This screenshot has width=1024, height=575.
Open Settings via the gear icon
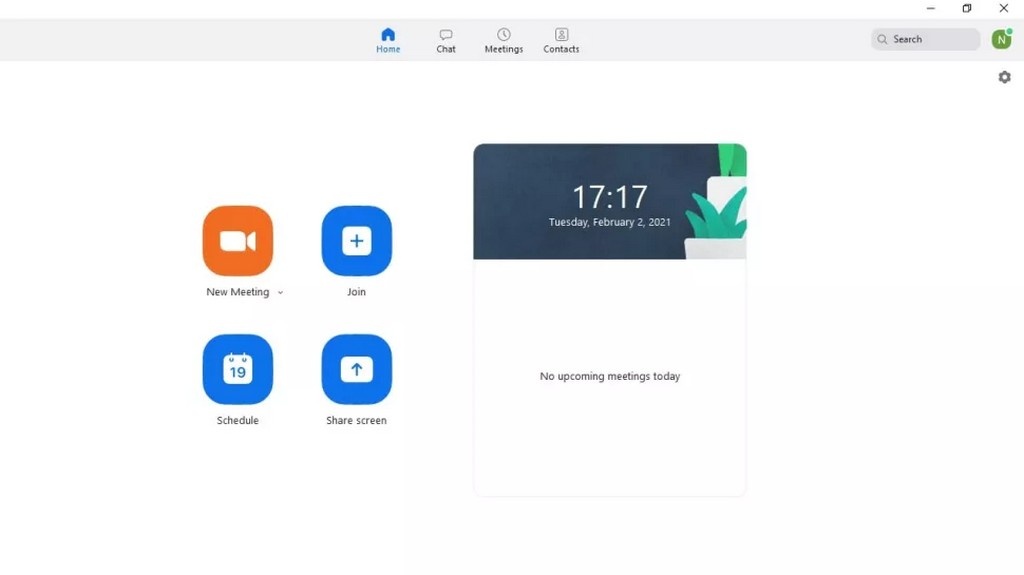click(x=1004, y=77)
